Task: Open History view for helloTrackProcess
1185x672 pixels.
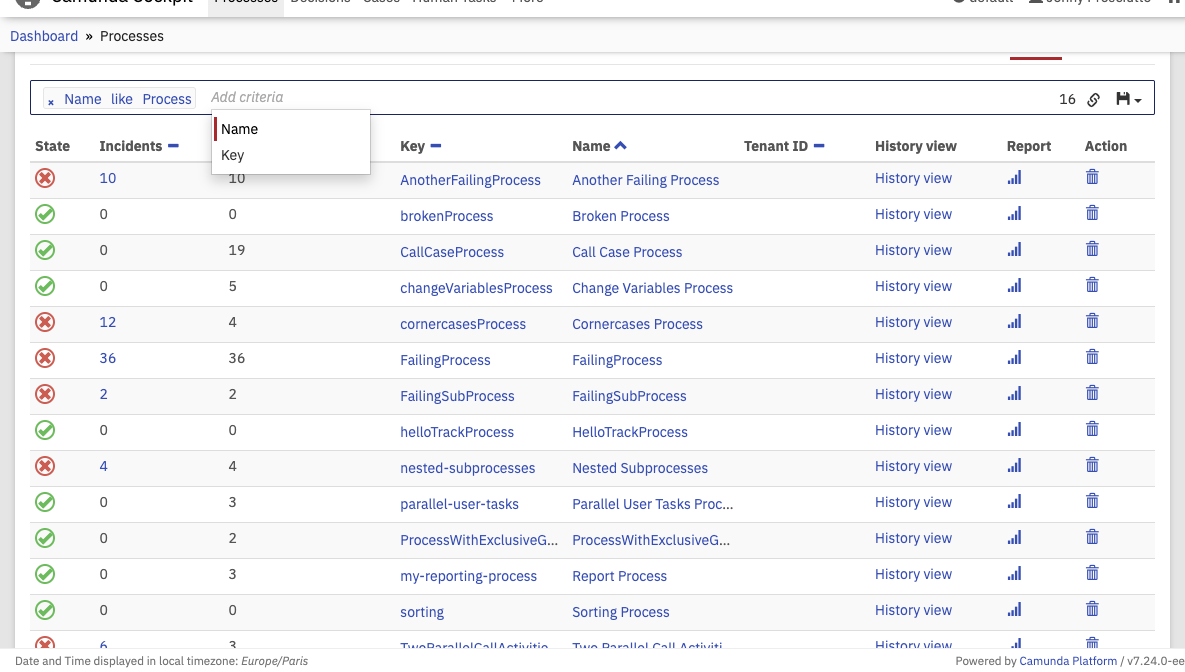Action: pyautogui.click(x=913, y=430)
